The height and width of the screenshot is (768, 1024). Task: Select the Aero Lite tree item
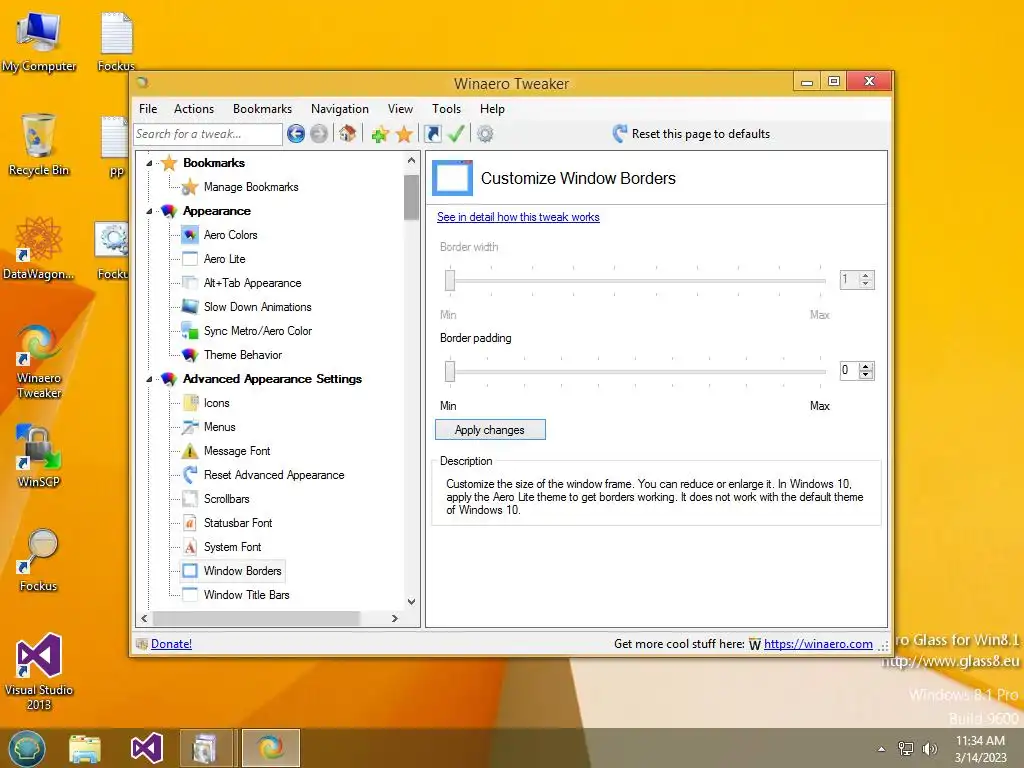(x=224, y=259)
